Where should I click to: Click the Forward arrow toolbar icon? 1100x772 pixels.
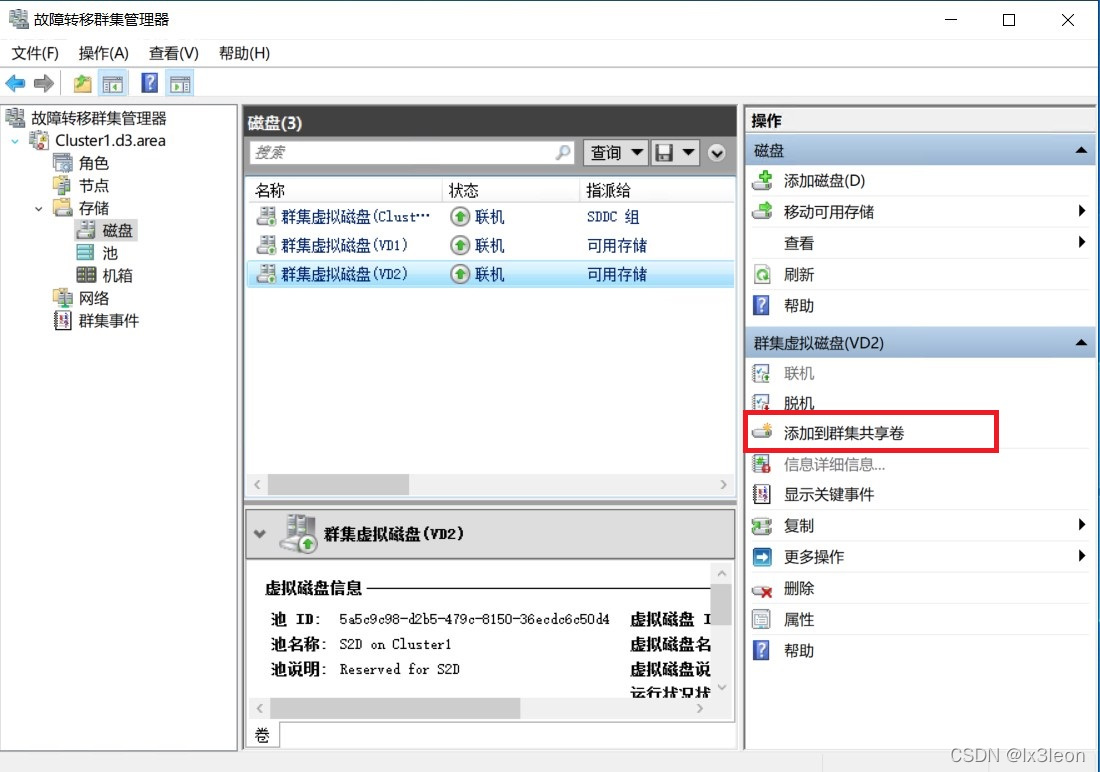coord(43,84)
